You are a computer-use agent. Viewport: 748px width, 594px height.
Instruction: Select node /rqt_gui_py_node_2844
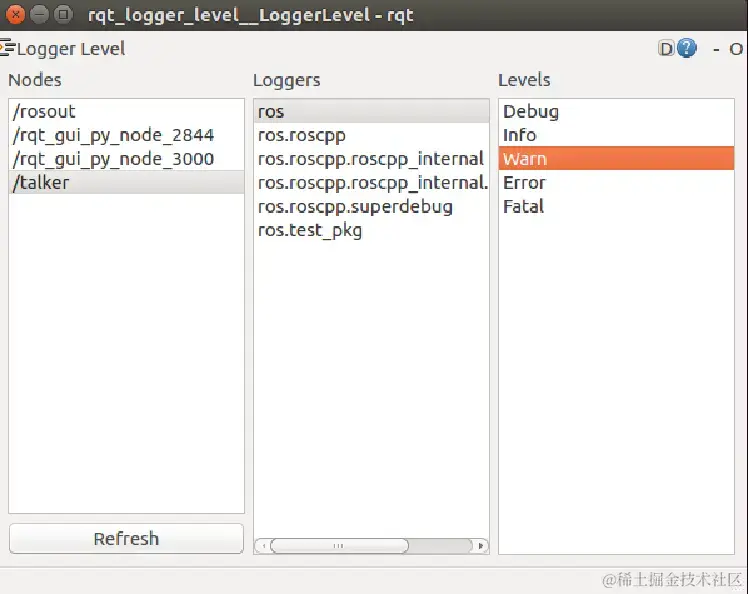(126, 135)
